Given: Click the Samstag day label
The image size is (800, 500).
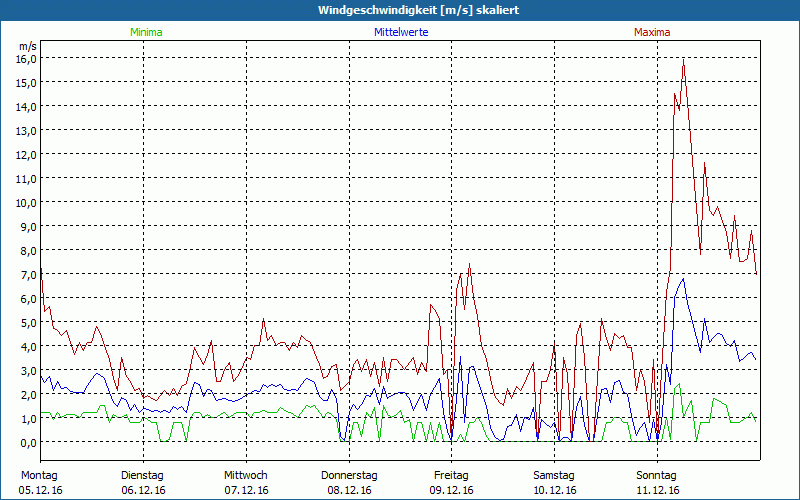Looking at the screenshot, I should [554, 476].
